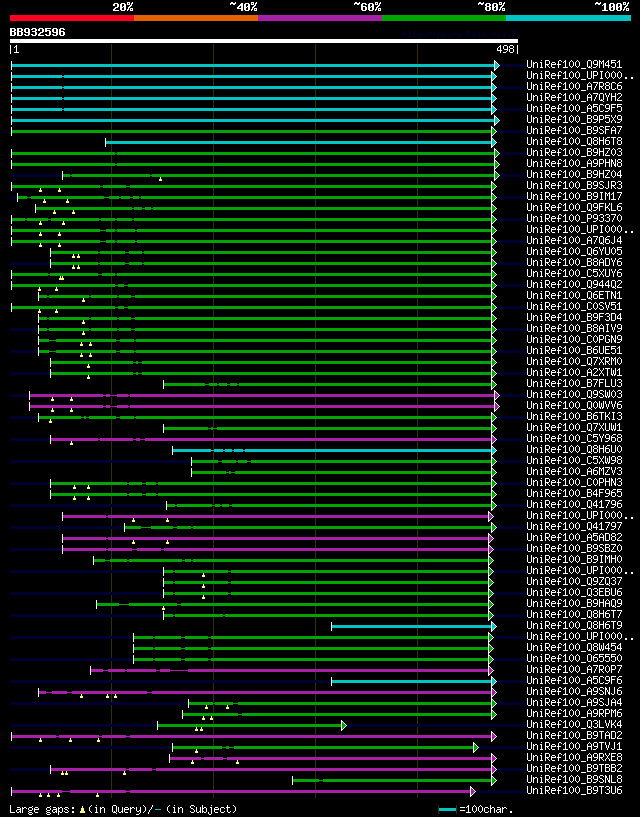Select the UniRef100_A7QYH2 label
The height and width of the screenshot is (817, 640).
click(574, 97)
